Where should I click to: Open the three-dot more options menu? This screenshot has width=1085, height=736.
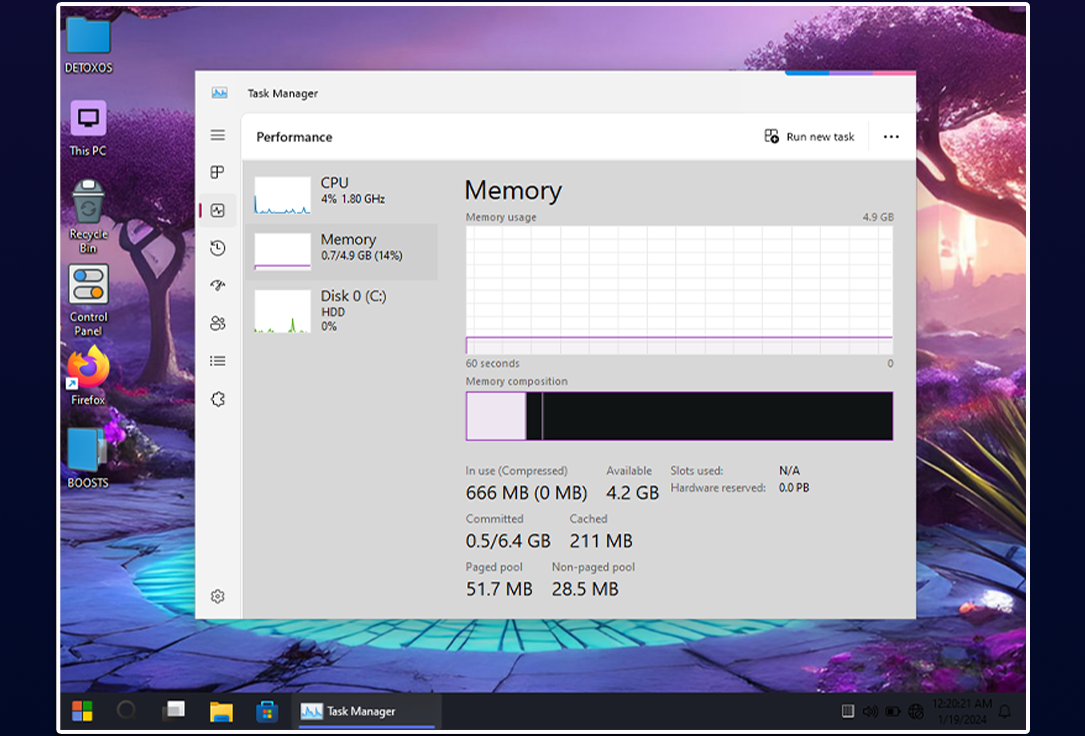tap(891, 137)
